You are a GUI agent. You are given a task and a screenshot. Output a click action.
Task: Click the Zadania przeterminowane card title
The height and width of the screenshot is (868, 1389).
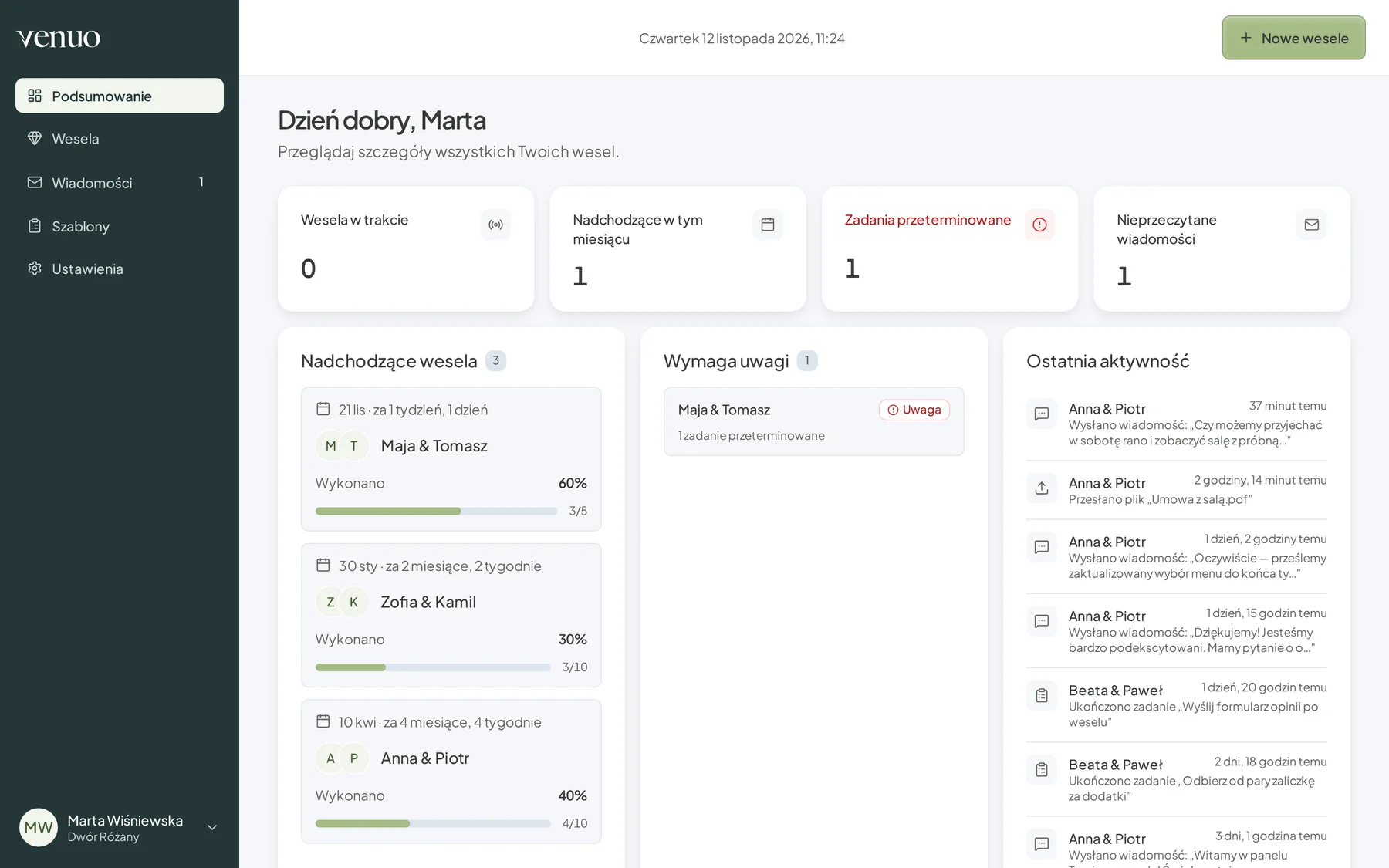(928, 220)
